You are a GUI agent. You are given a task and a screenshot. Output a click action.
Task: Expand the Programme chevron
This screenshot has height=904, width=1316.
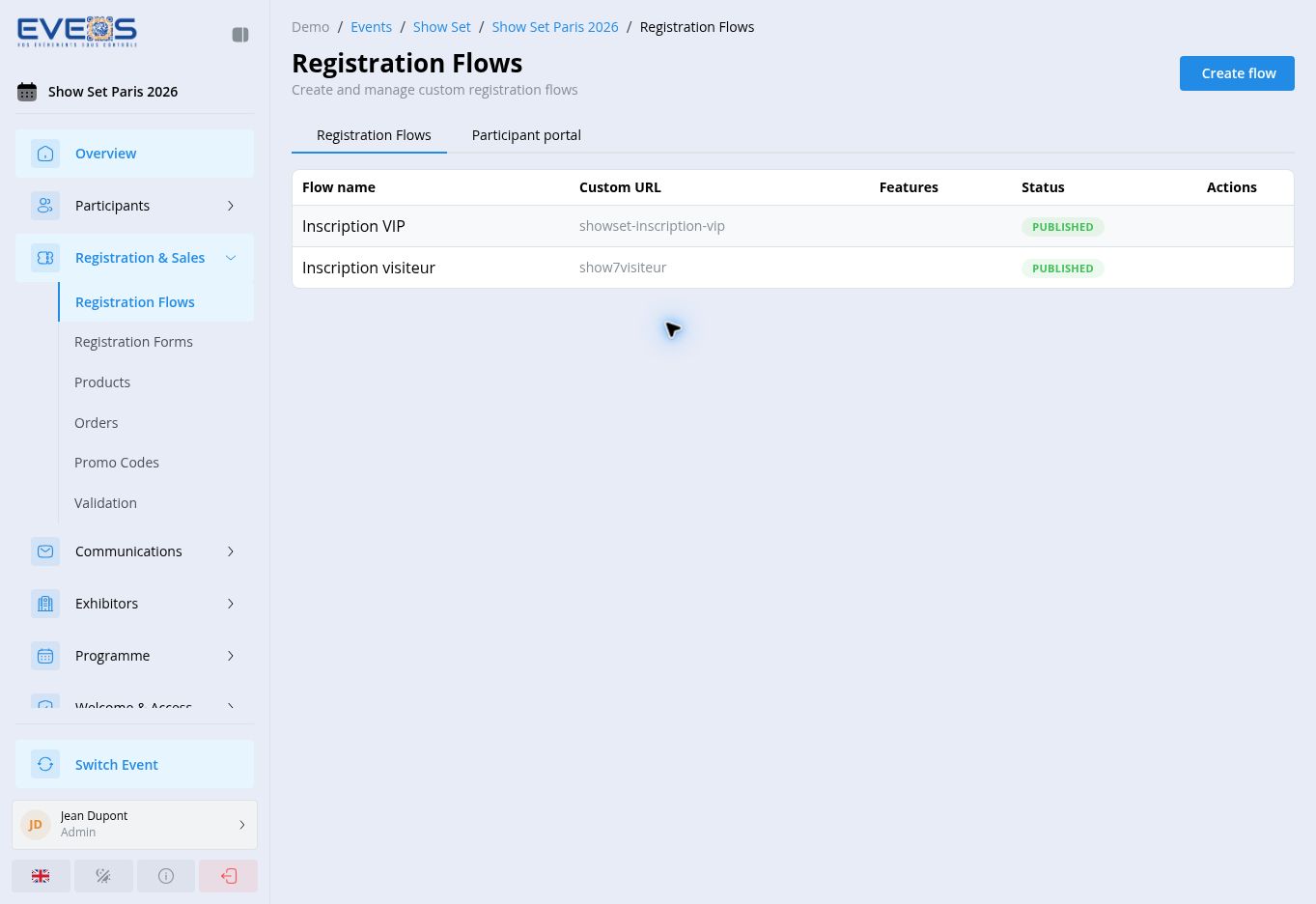coord(231,656)
